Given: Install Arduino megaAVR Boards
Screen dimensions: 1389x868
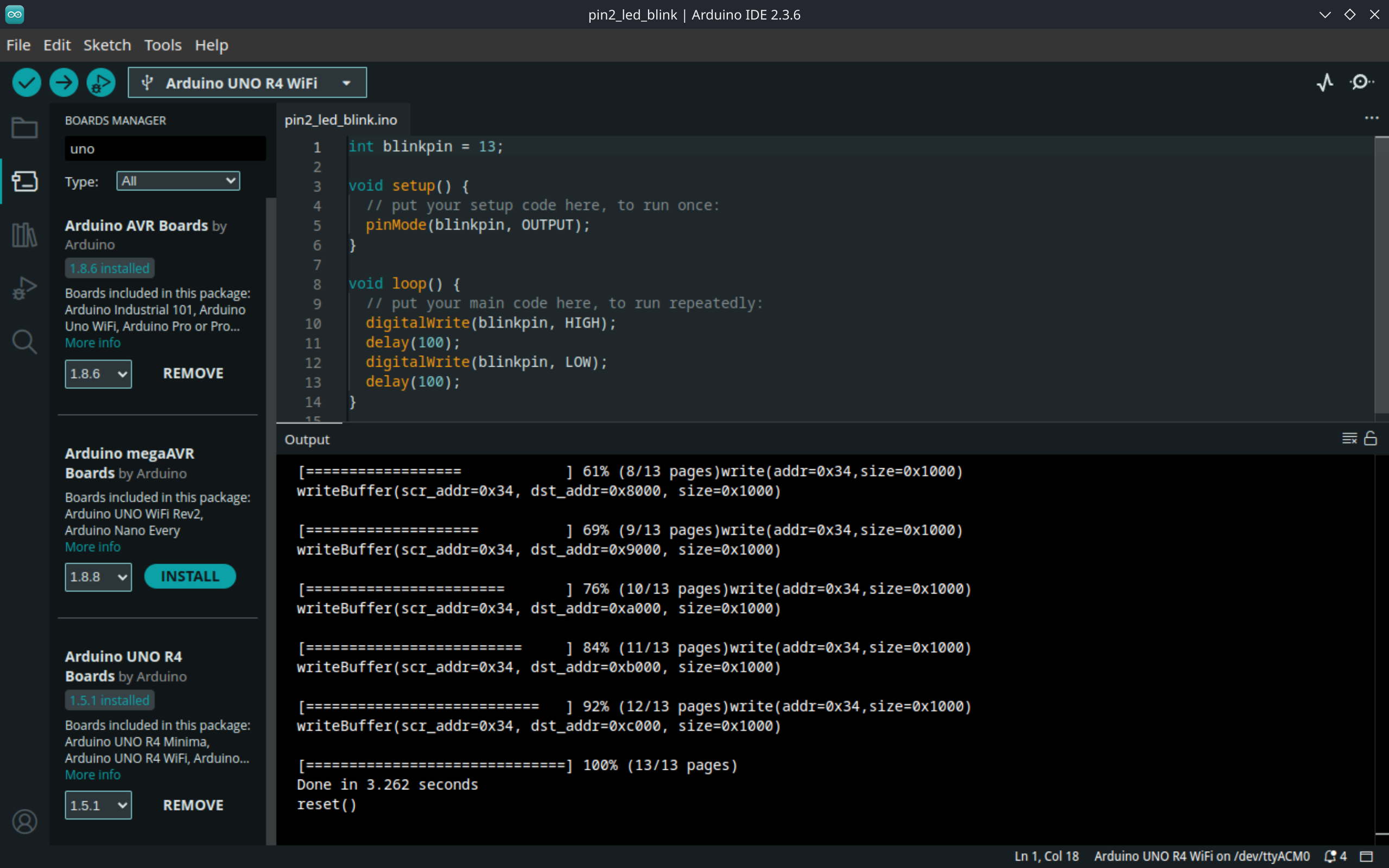Looking at the screenshot, I should tap(189, 576).
